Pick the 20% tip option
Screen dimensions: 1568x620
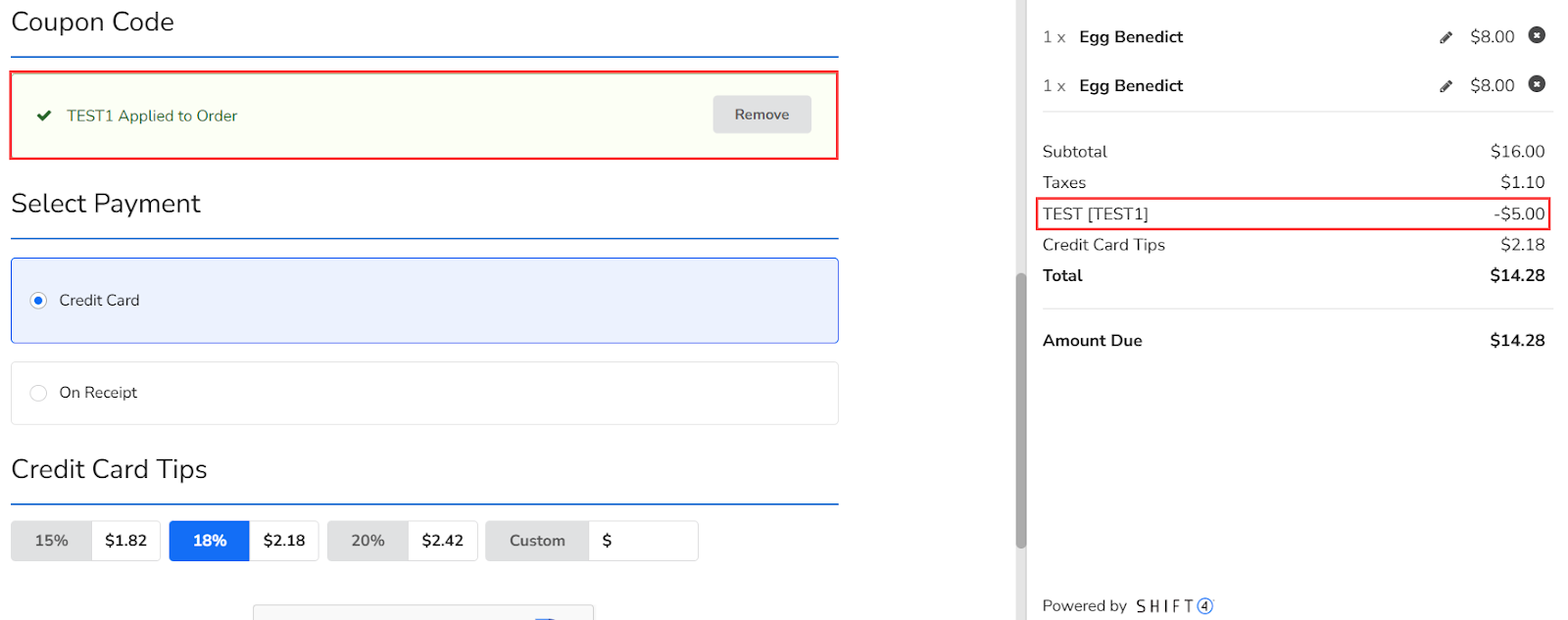pos(367,541)
